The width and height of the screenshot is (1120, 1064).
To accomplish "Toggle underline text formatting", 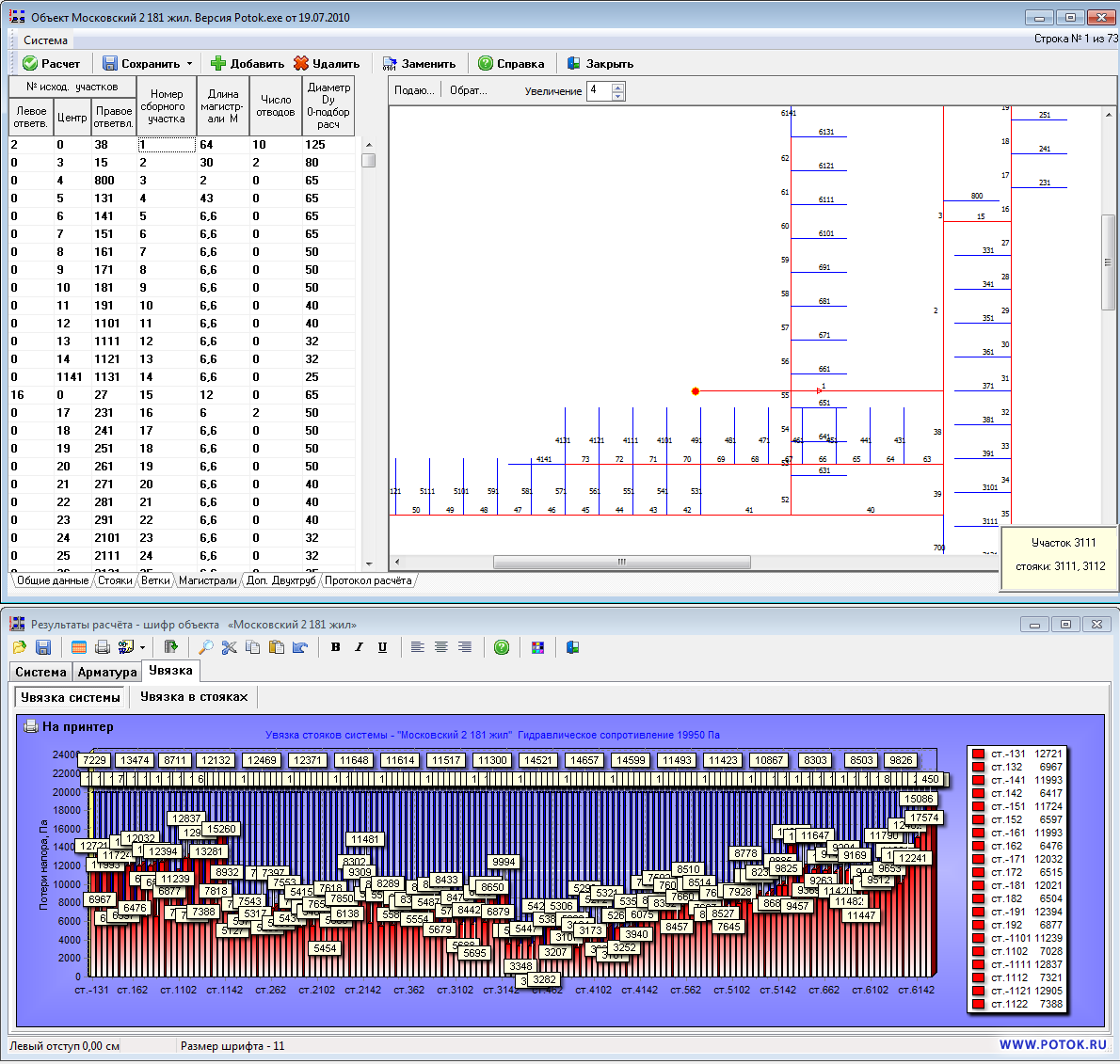I will 382,647.
